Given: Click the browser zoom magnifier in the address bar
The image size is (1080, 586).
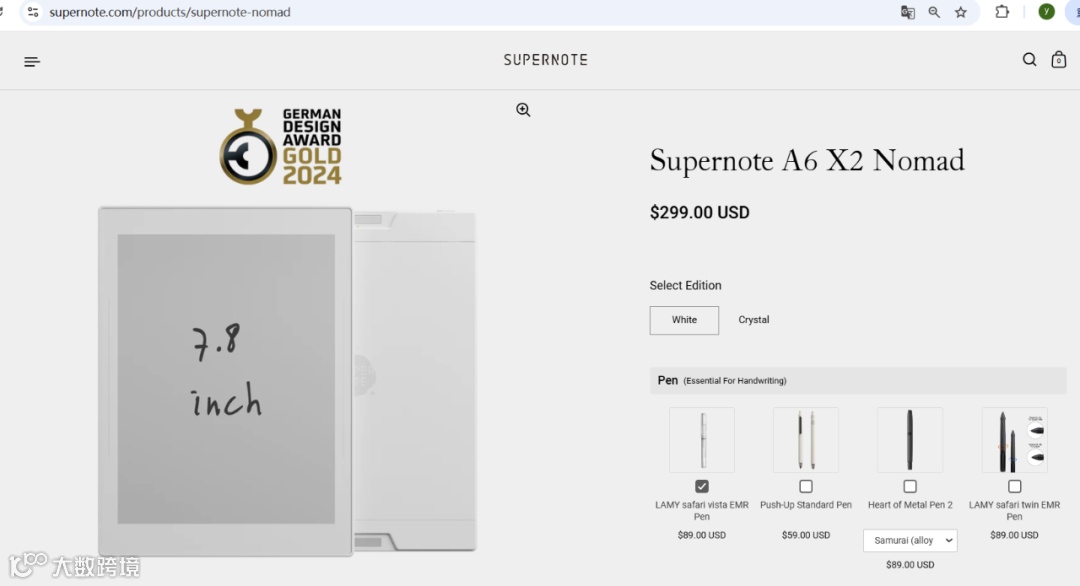Looking at the screenshot, I should click(934, 12).
